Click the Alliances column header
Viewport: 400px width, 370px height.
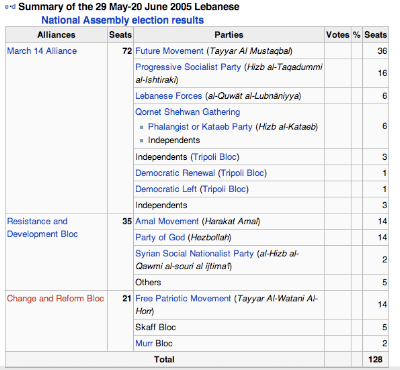click(56, 35)
